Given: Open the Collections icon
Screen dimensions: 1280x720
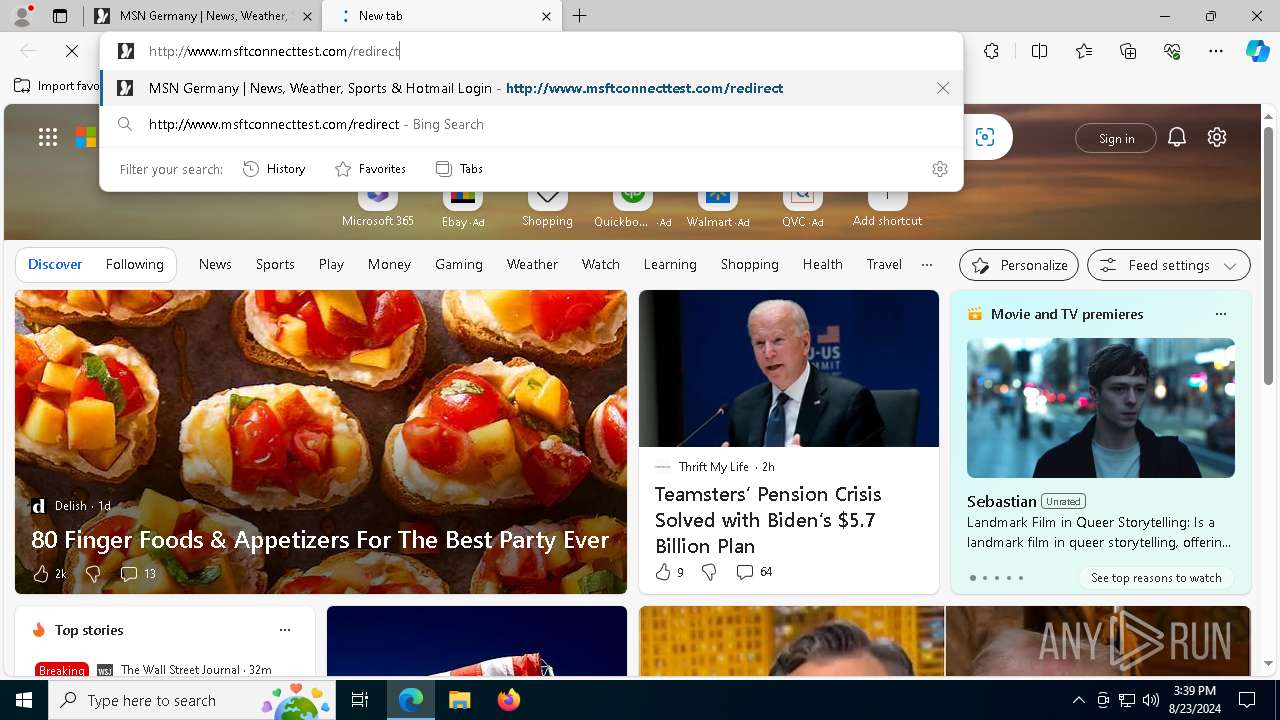Looking at the screenshot, I should point(1128,51).
